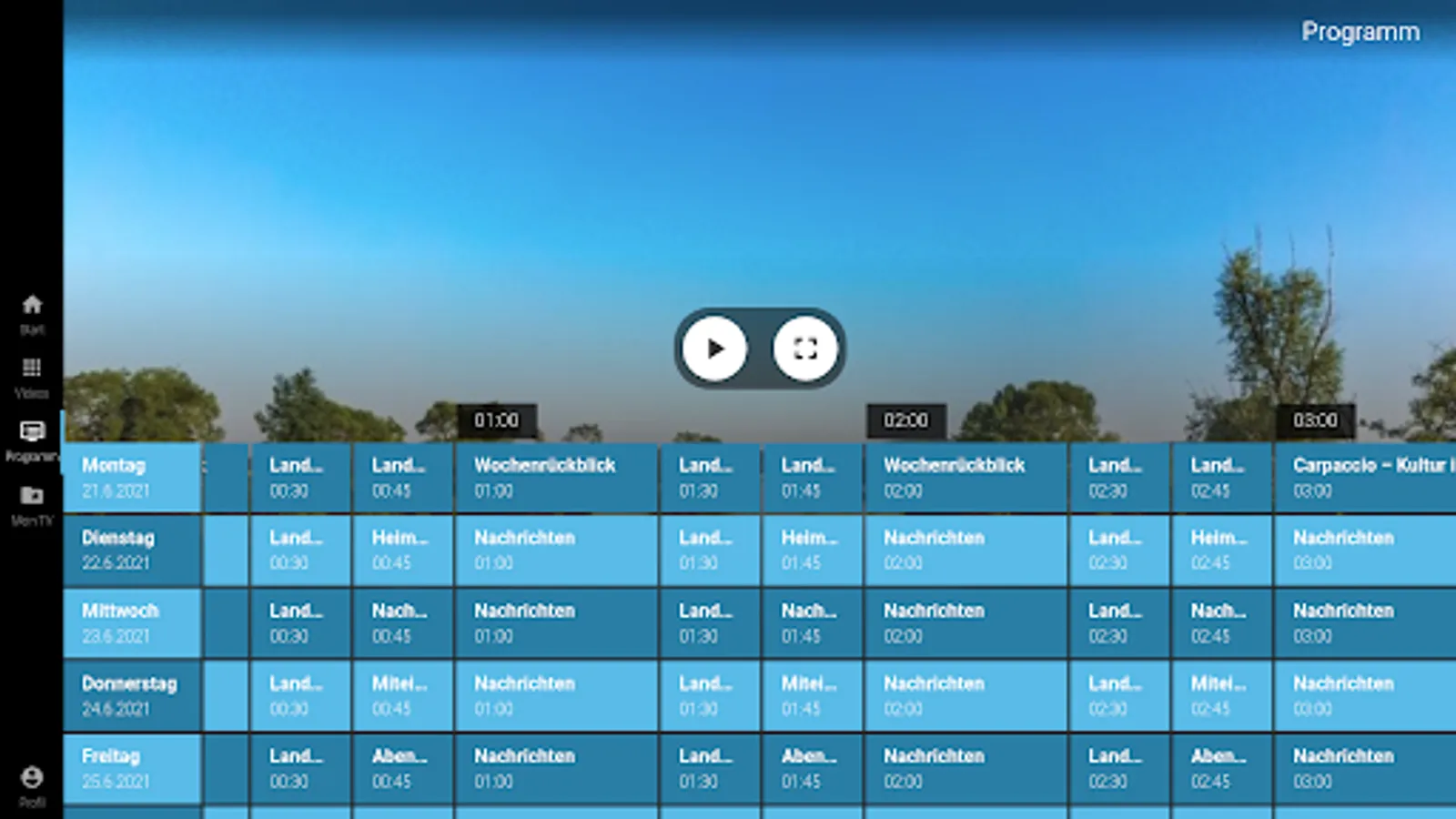Open Freitag's Aben... entry at 00:45

tap(403, 769)
